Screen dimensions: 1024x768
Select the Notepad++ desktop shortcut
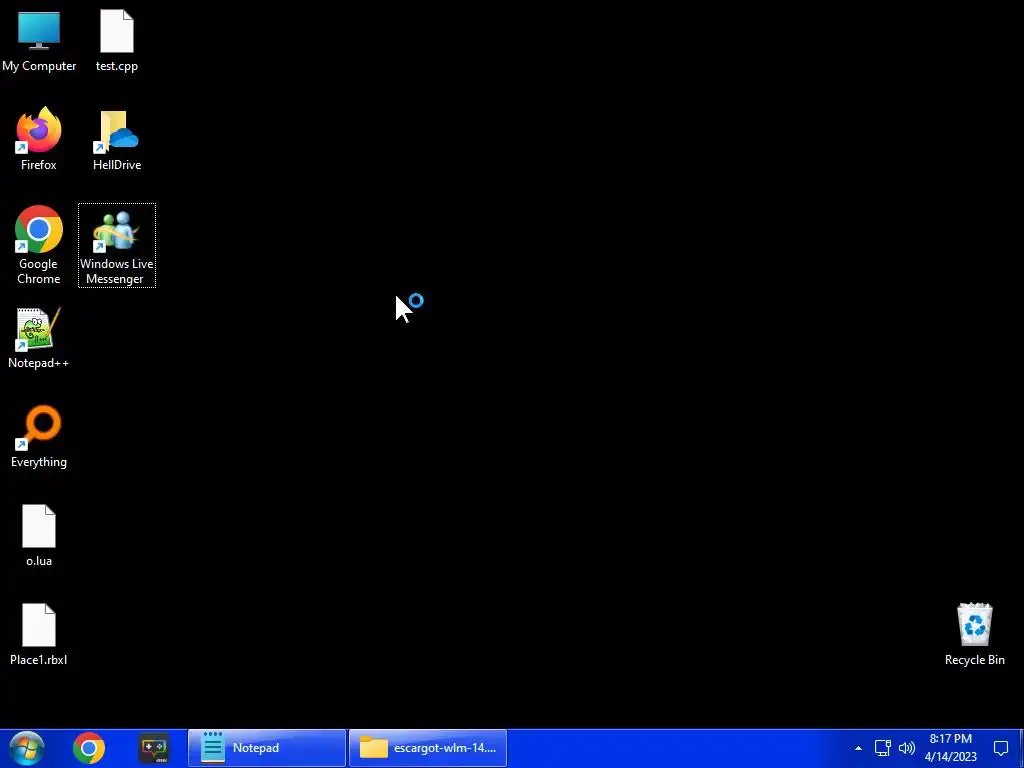[x=39, y=338]
